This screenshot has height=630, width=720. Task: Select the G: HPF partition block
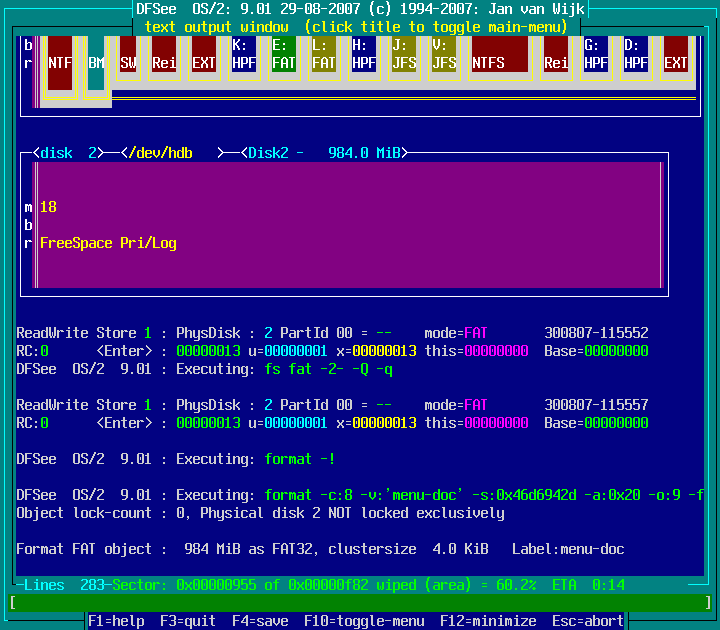[x=596, y=55]
